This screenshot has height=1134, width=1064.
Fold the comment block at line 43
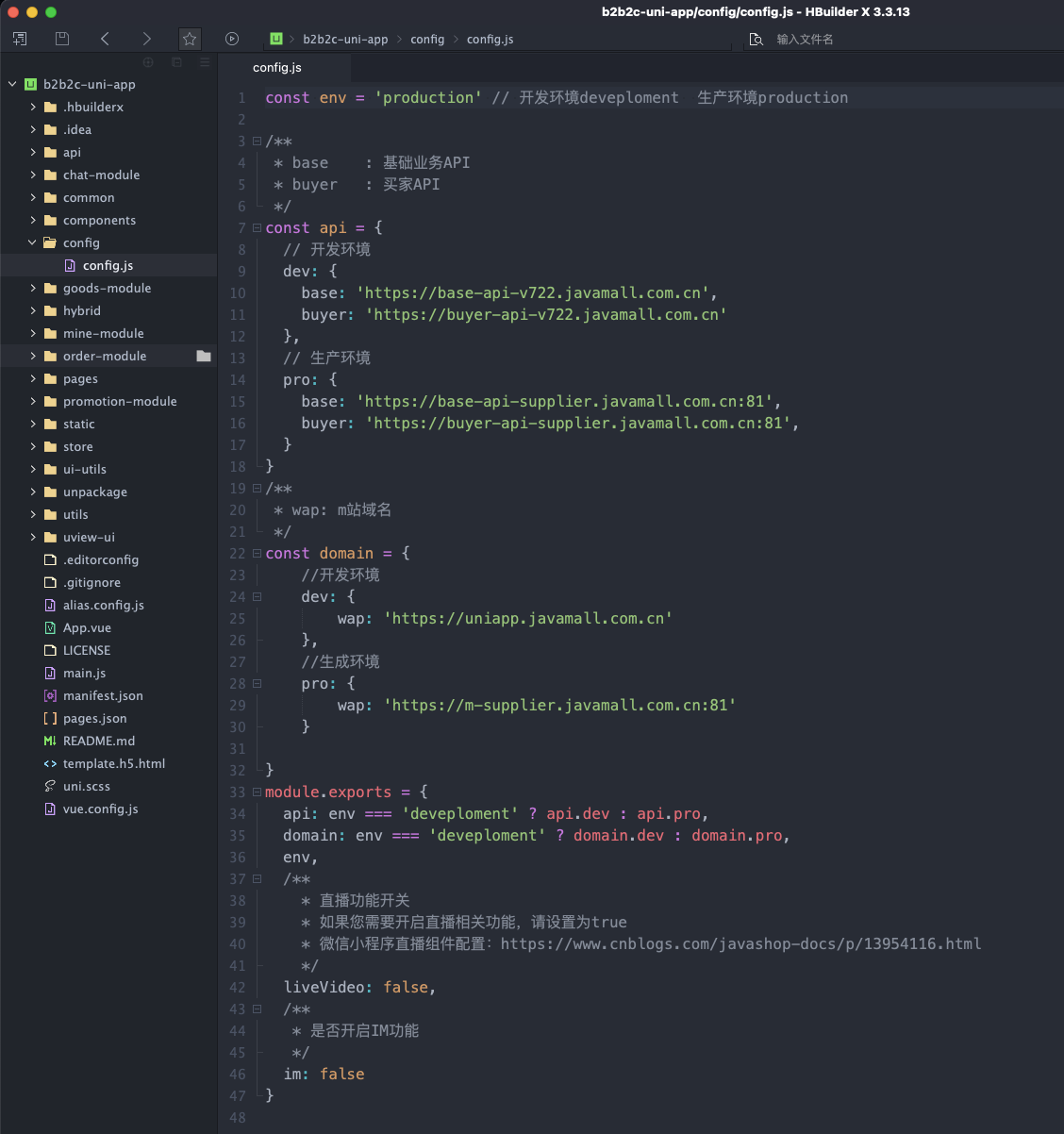[257, 1009]
